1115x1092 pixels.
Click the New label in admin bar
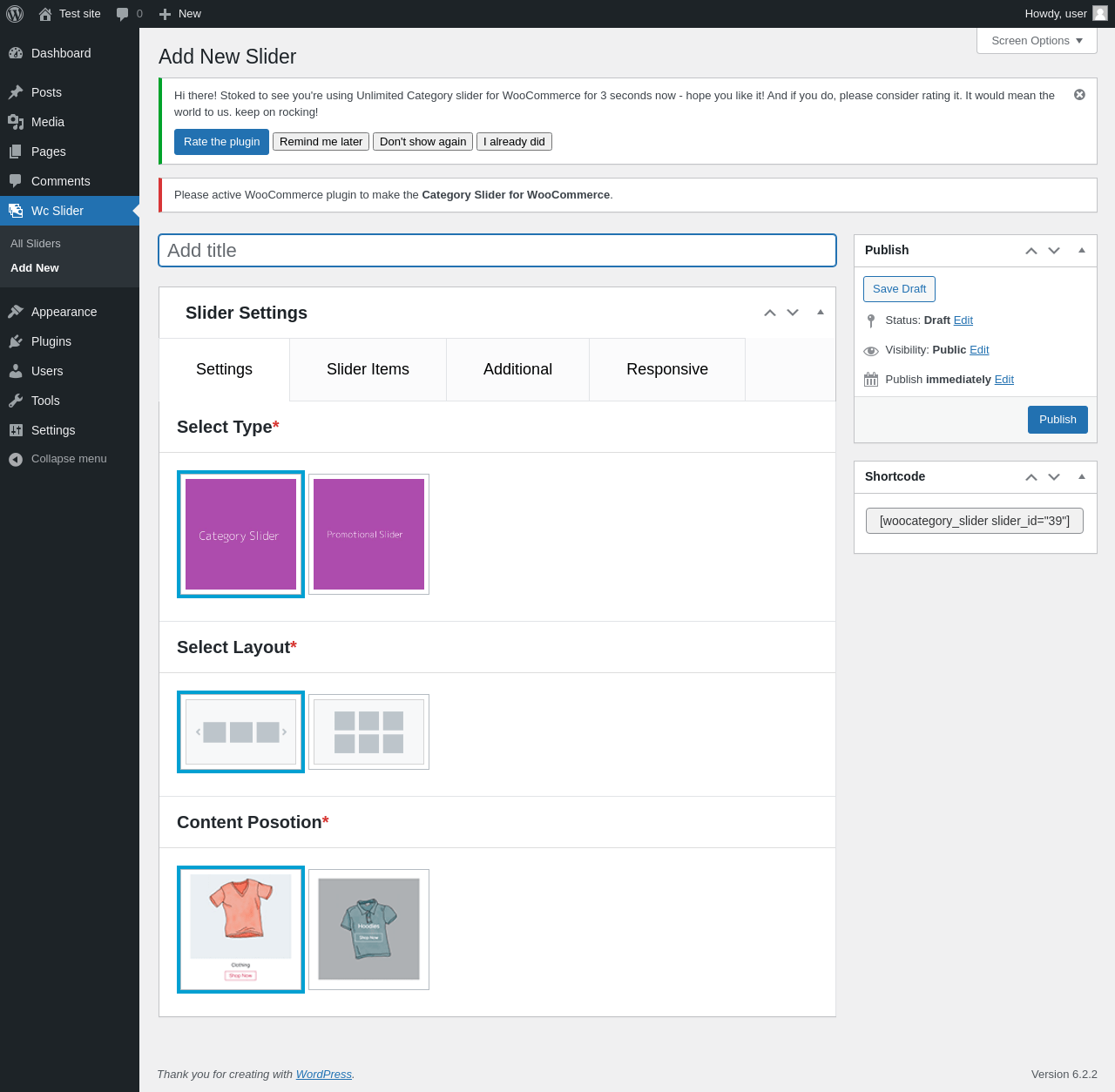(190, 14)
